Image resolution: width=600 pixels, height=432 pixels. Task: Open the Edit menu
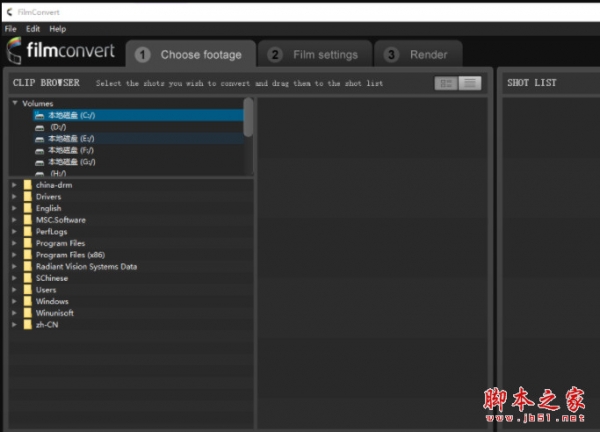tap(33, 29)
